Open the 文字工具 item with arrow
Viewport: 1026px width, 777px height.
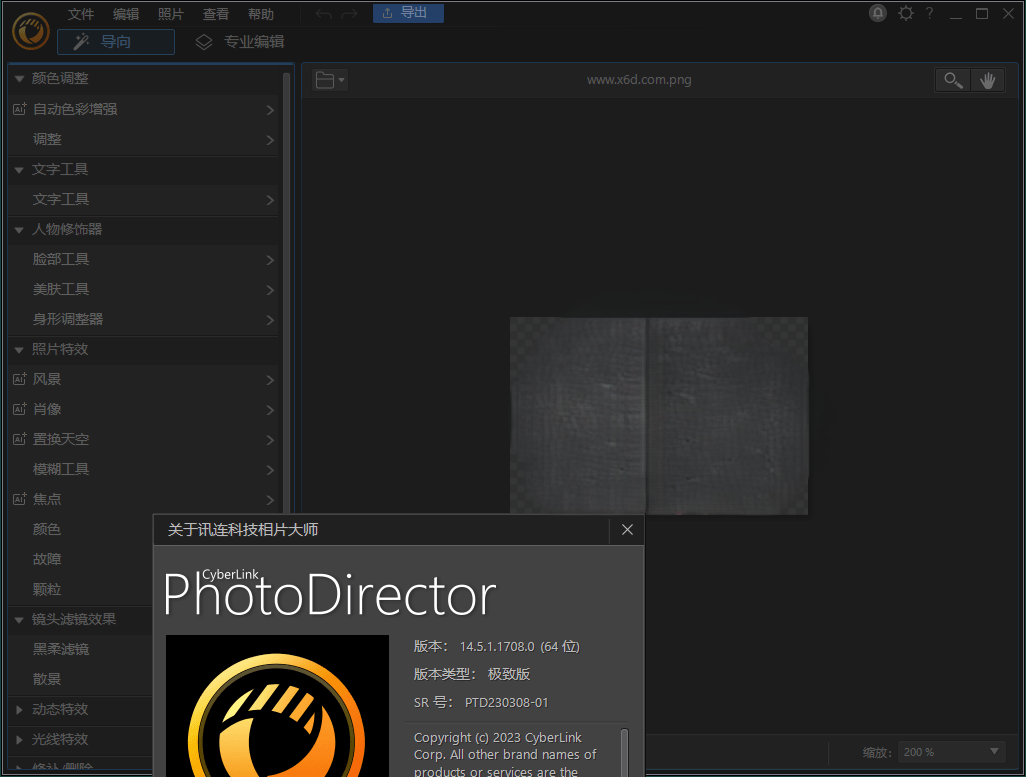[x=143, y=200]
